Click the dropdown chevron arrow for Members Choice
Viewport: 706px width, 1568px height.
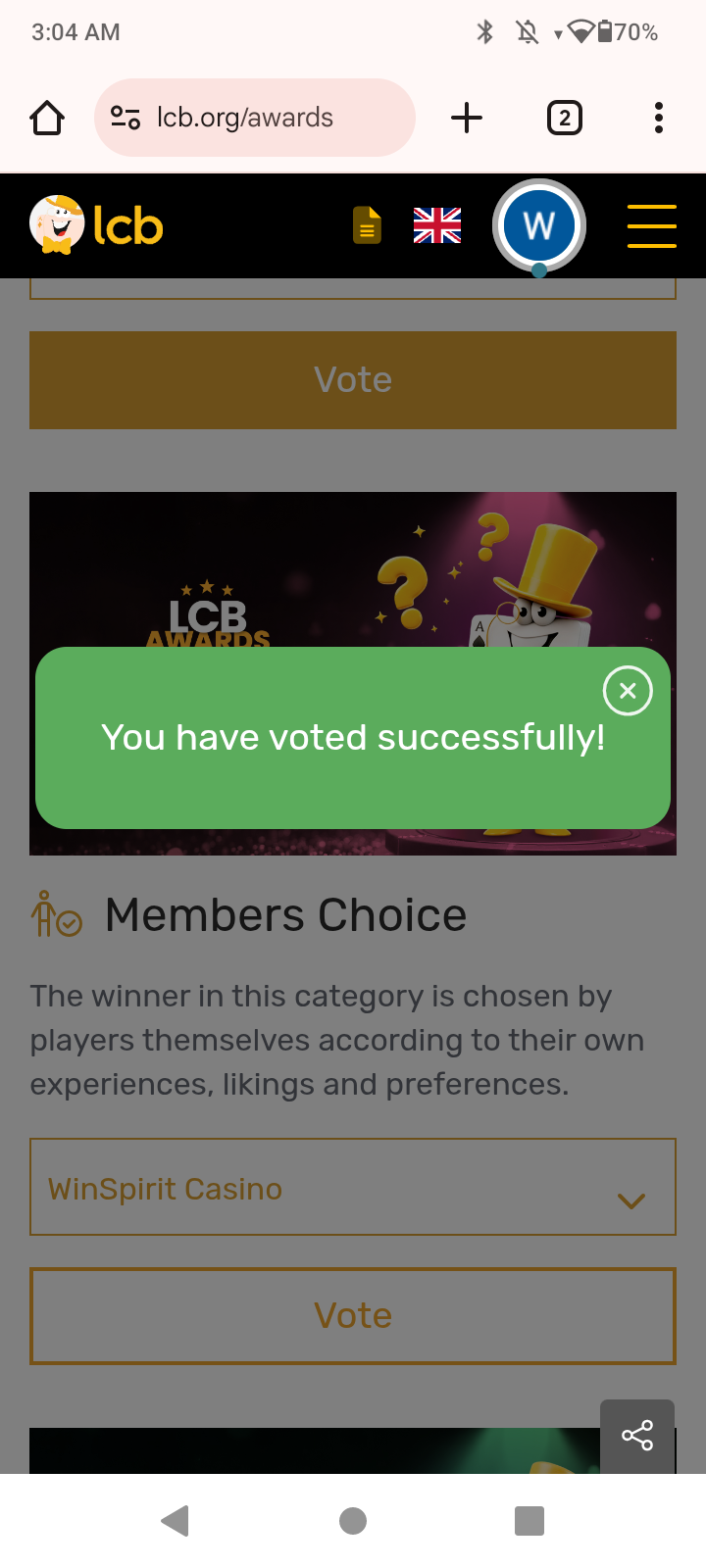[631, 1200]
